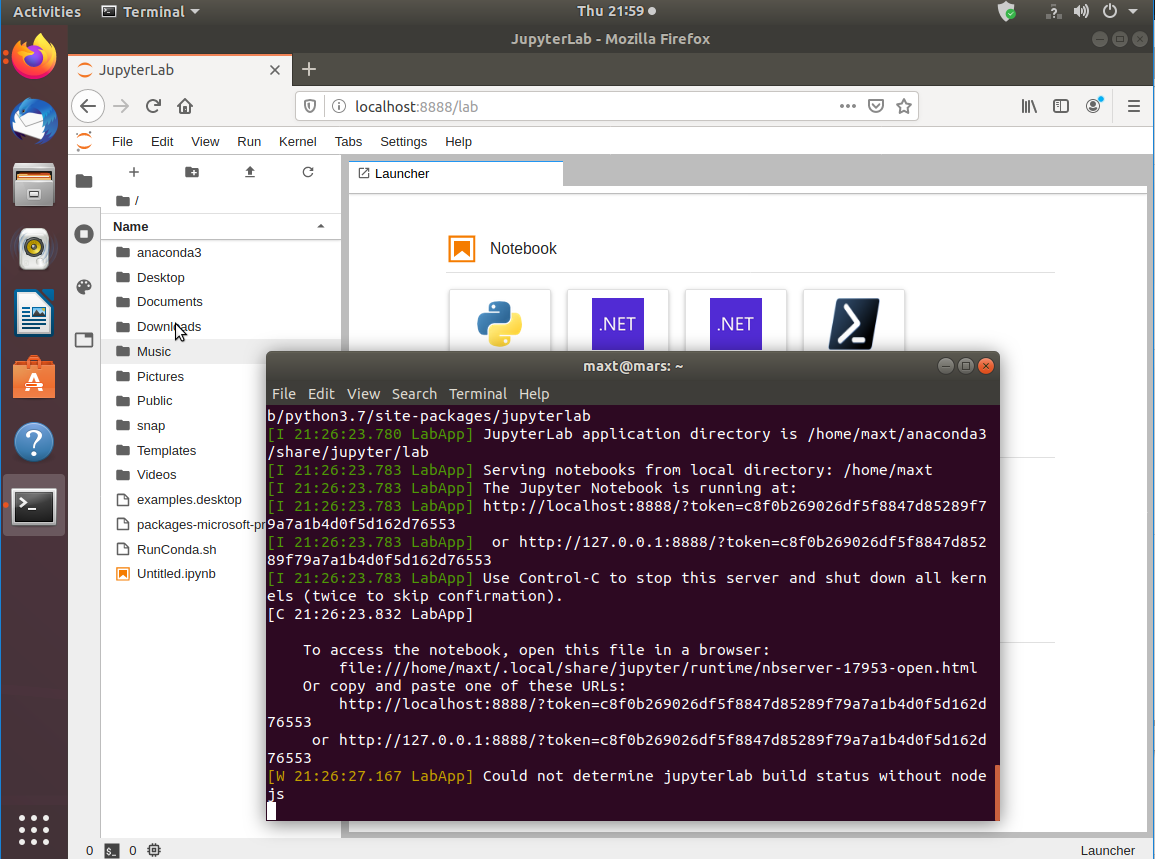Open new Firefox tab with plus button

pyautogui.click(x=309, y=69)
